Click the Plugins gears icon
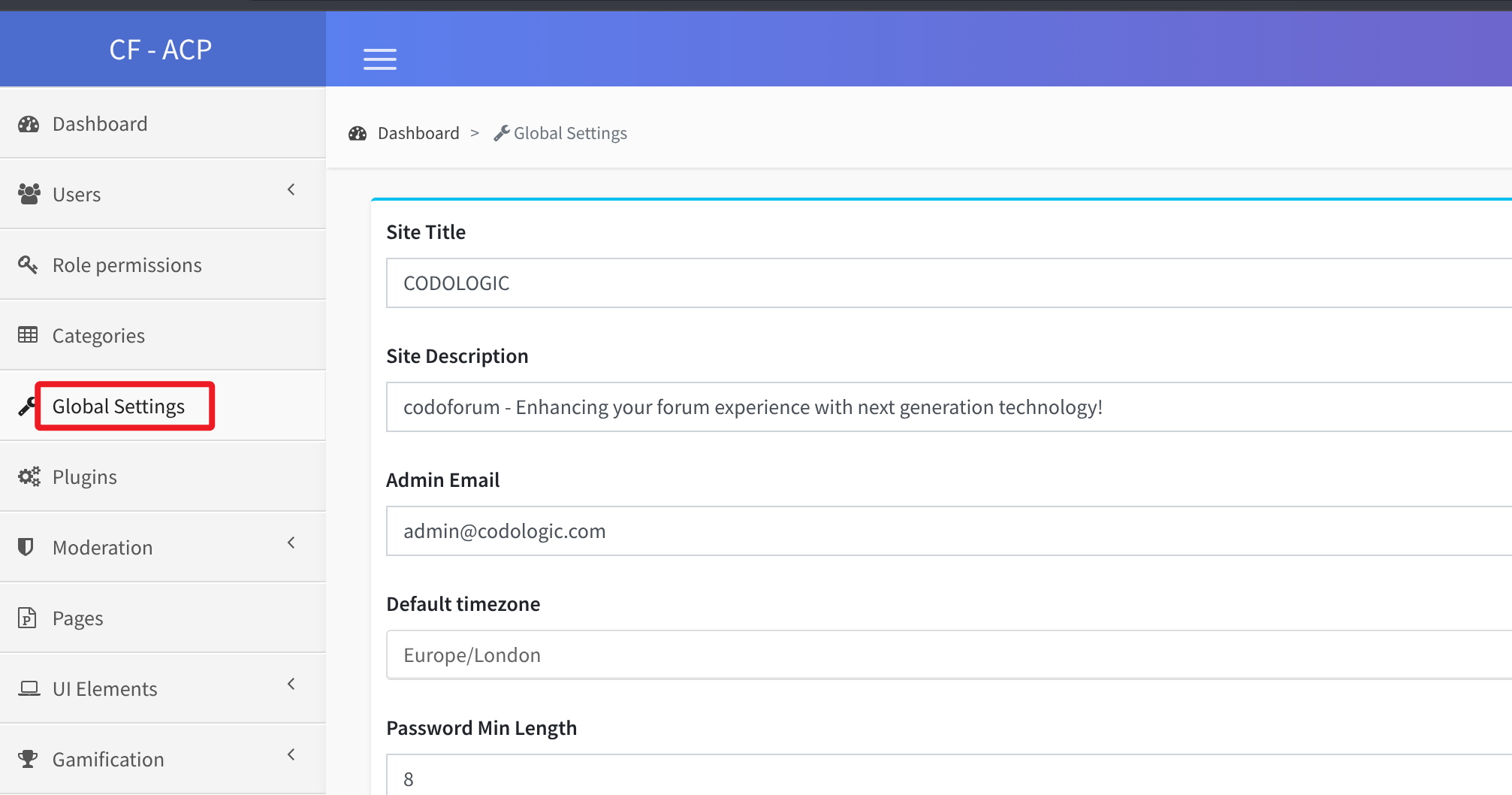 [29, 476]
